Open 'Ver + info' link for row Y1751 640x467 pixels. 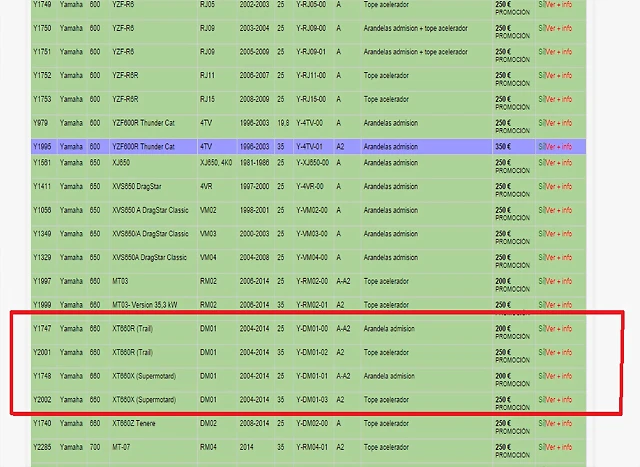tap(559, 52)
